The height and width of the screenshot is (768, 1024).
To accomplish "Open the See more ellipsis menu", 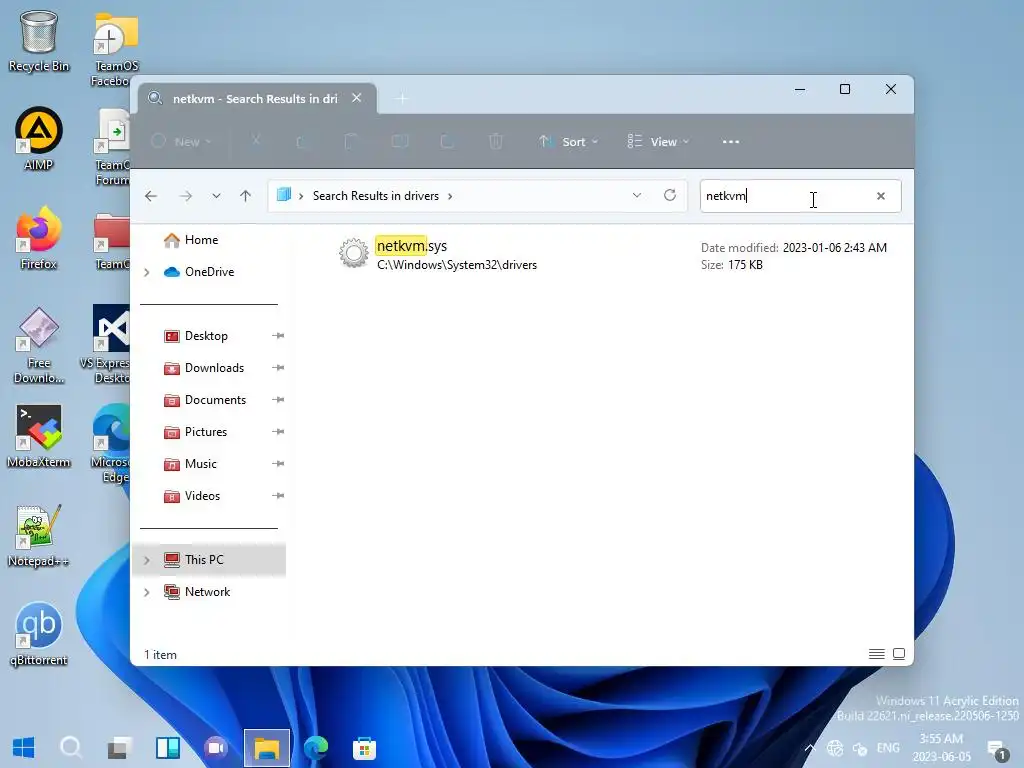I will coord(731,142).
